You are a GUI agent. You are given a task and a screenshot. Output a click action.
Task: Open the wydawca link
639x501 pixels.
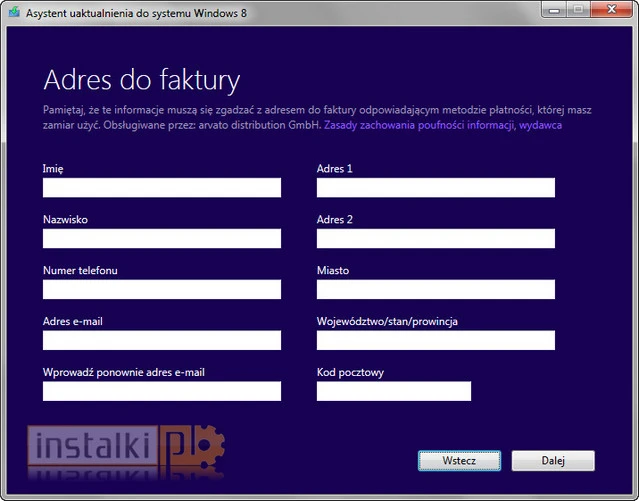(540, 126)
